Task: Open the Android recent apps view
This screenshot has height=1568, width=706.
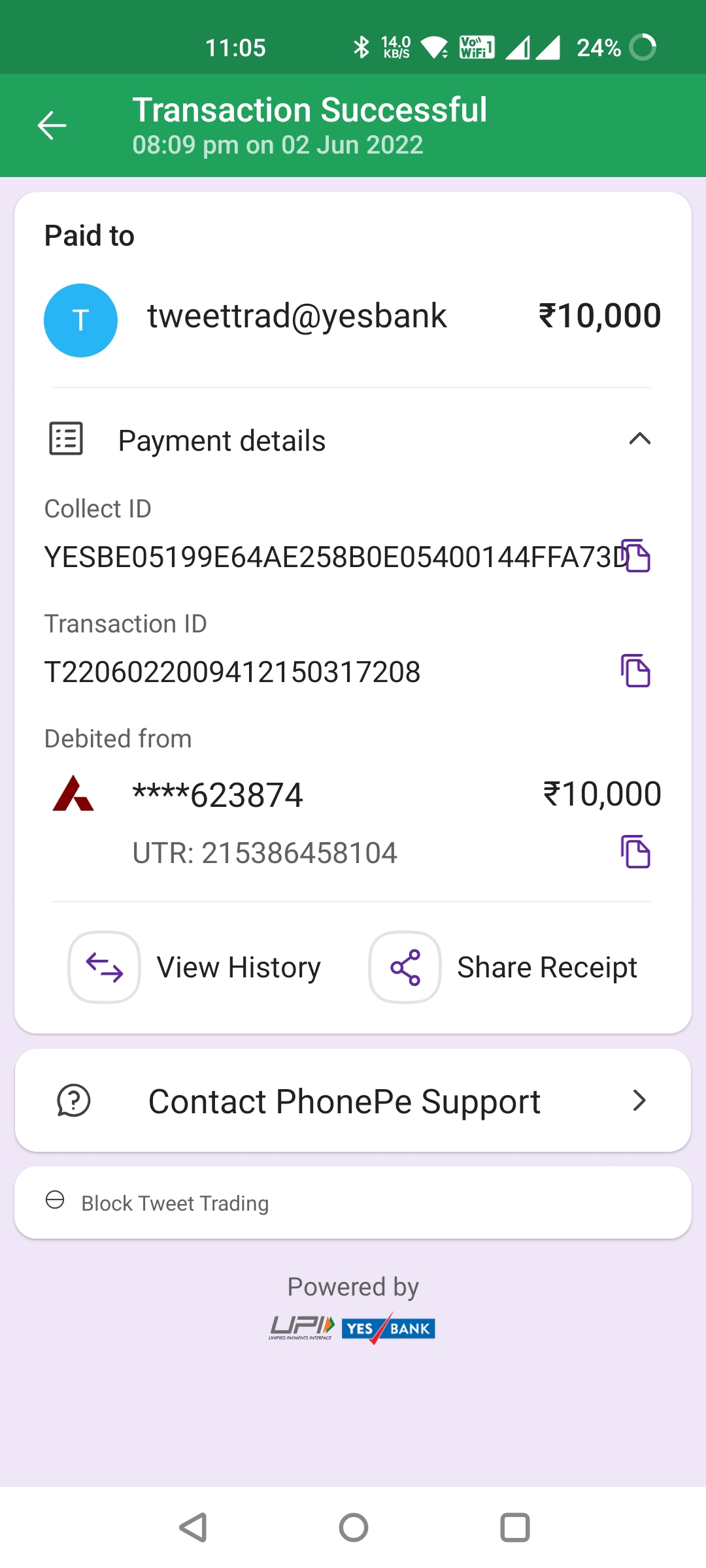Action: (514, 1527)
